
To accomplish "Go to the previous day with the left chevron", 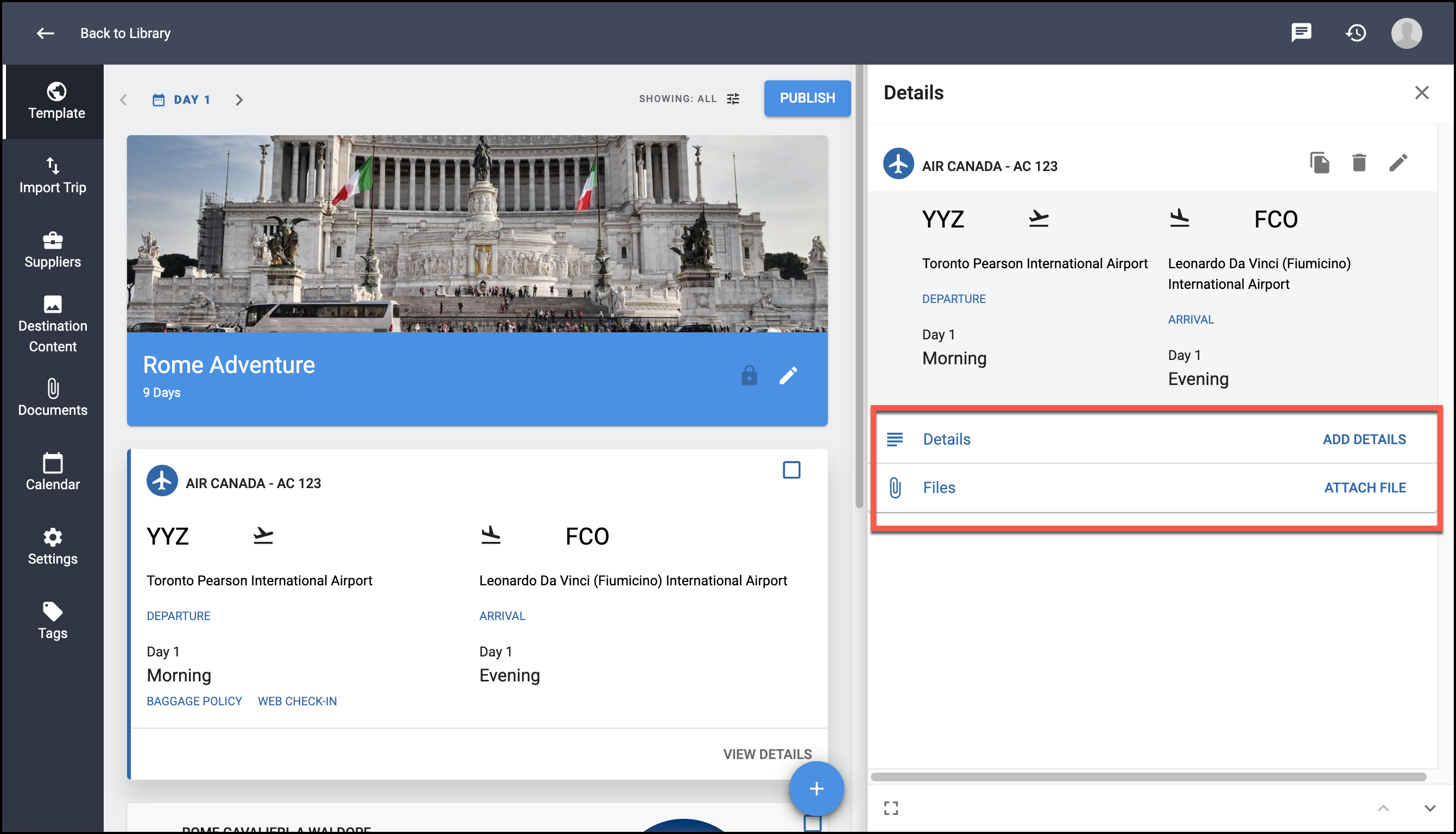I will (x=124, y=100).
